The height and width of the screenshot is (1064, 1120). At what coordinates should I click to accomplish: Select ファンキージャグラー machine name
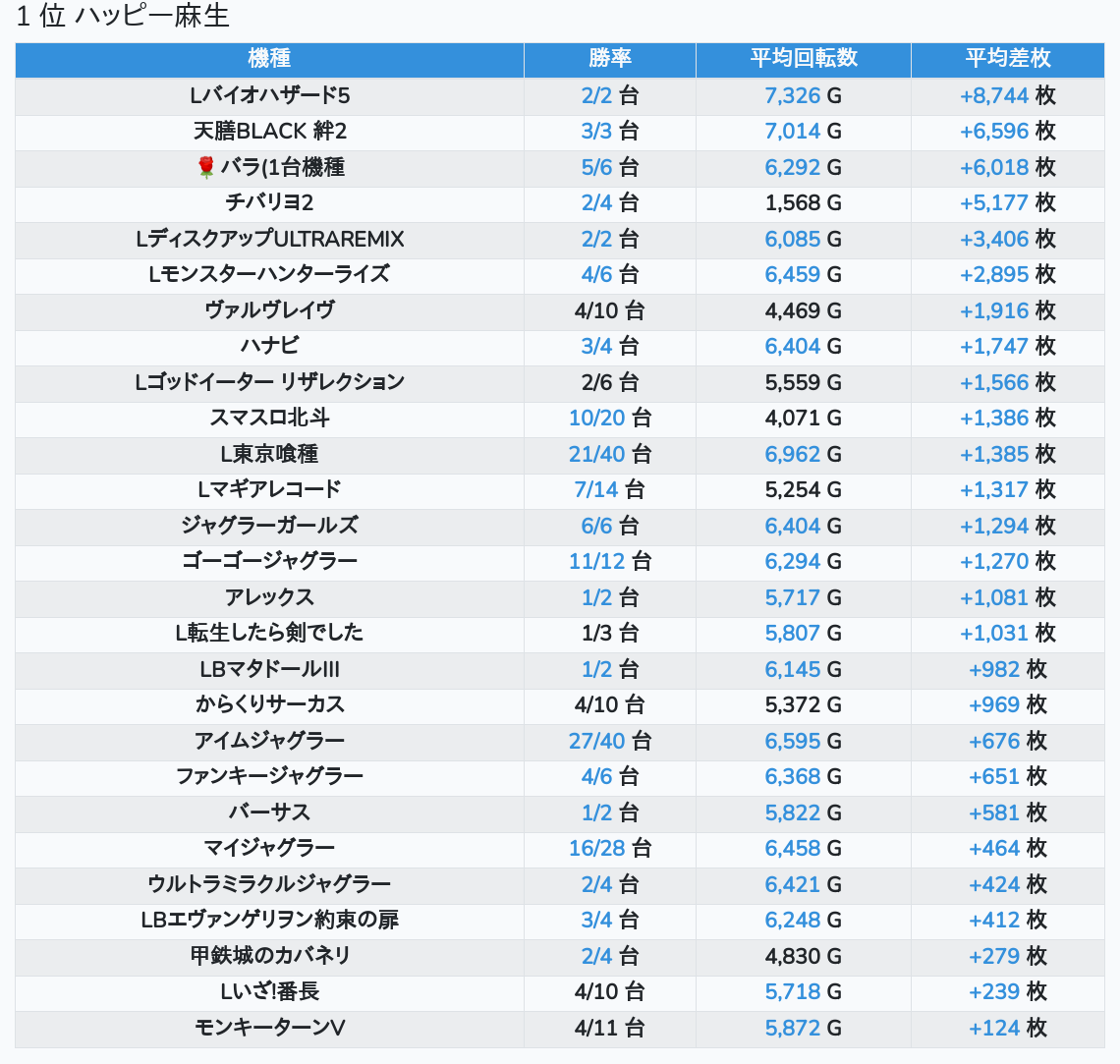(x=269, y=777)
